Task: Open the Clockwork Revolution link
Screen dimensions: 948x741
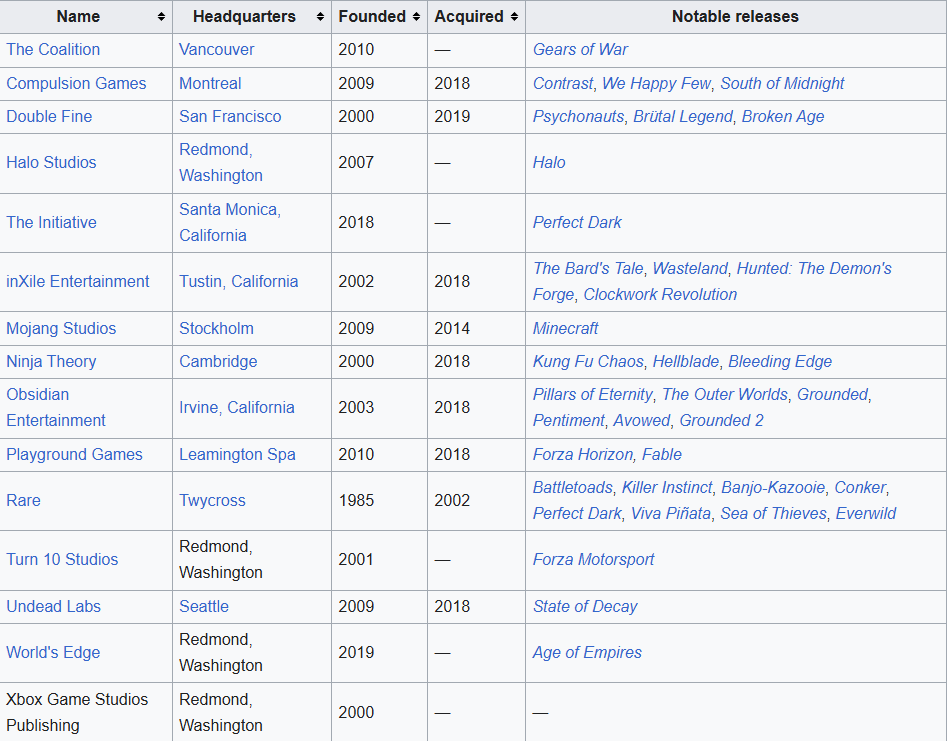Action: tap(660, 295)
